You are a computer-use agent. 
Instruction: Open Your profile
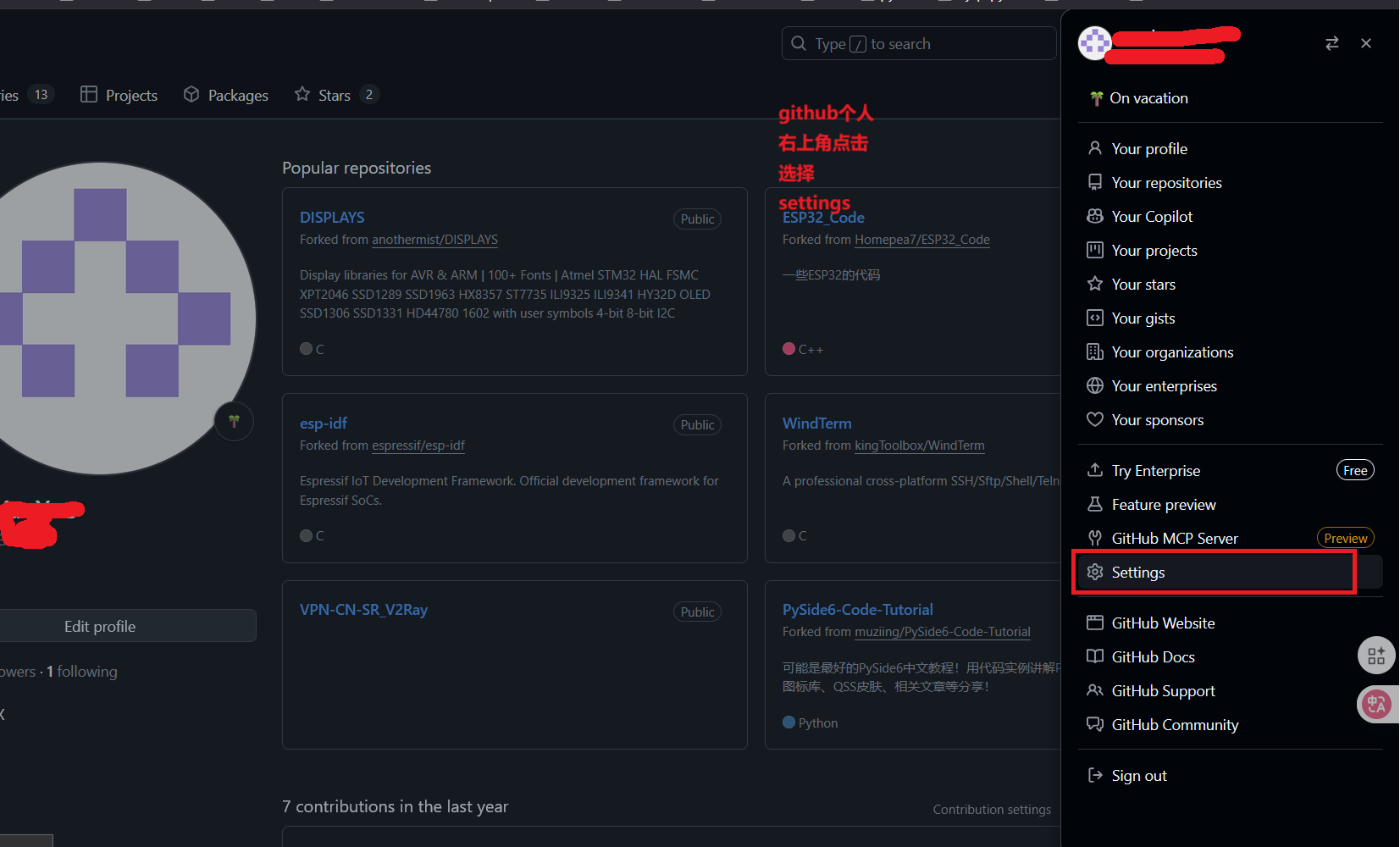click(x=1230, y=149)
